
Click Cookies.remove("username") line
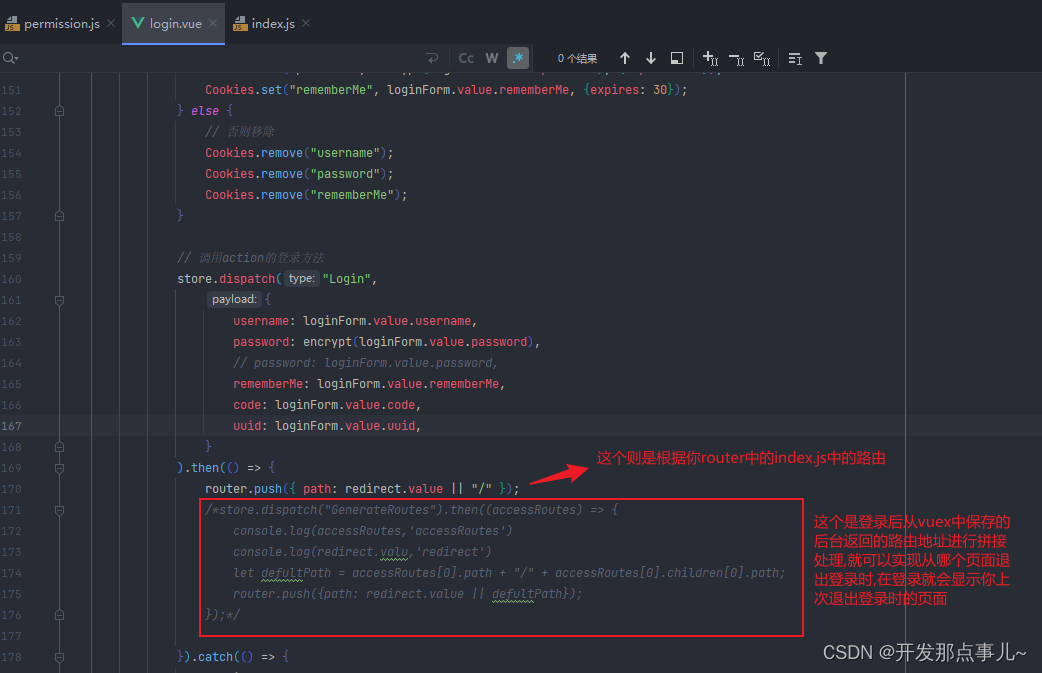(299, 153)
